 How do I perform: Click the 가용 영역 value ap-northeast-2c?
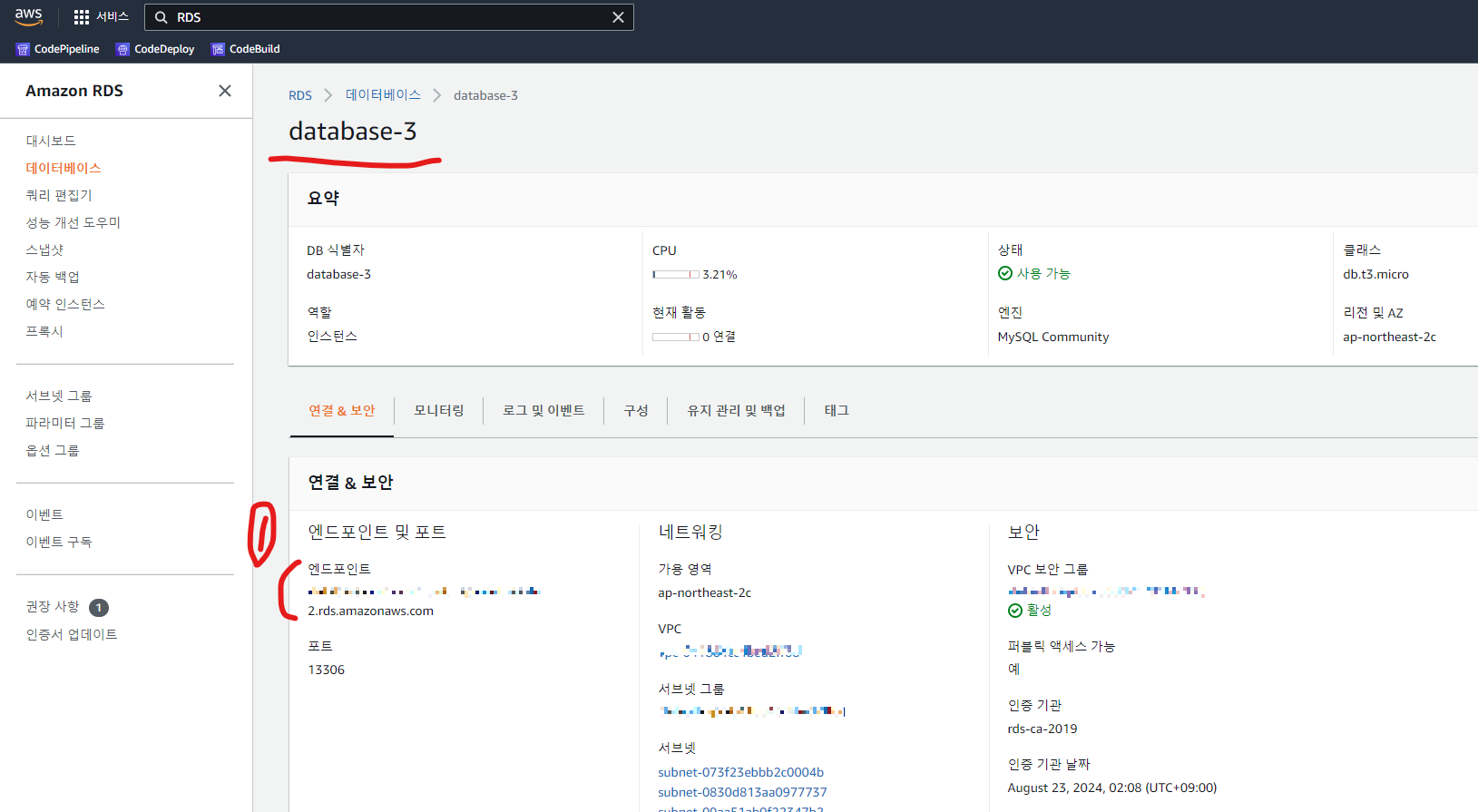705,592
